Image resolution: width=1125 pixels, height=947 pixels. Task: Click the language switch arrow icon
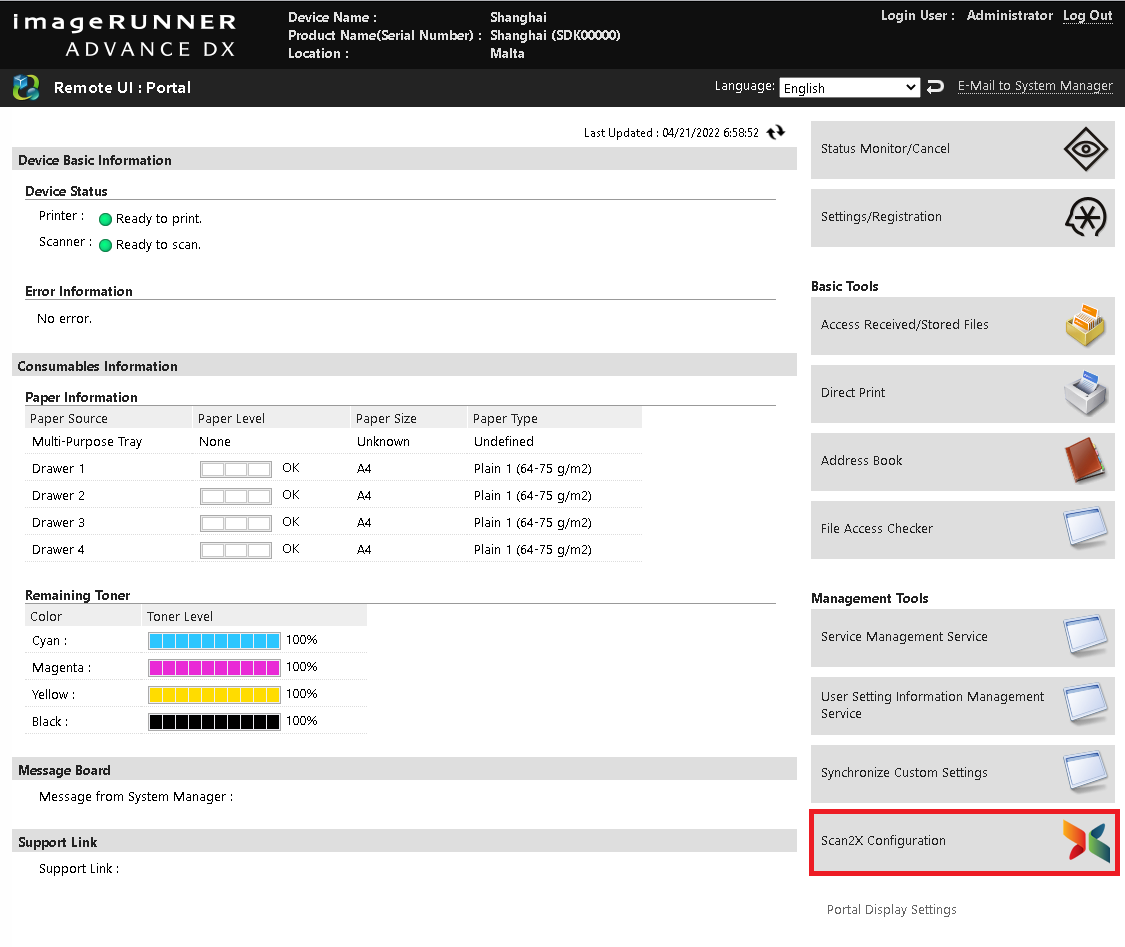[935, 87]
